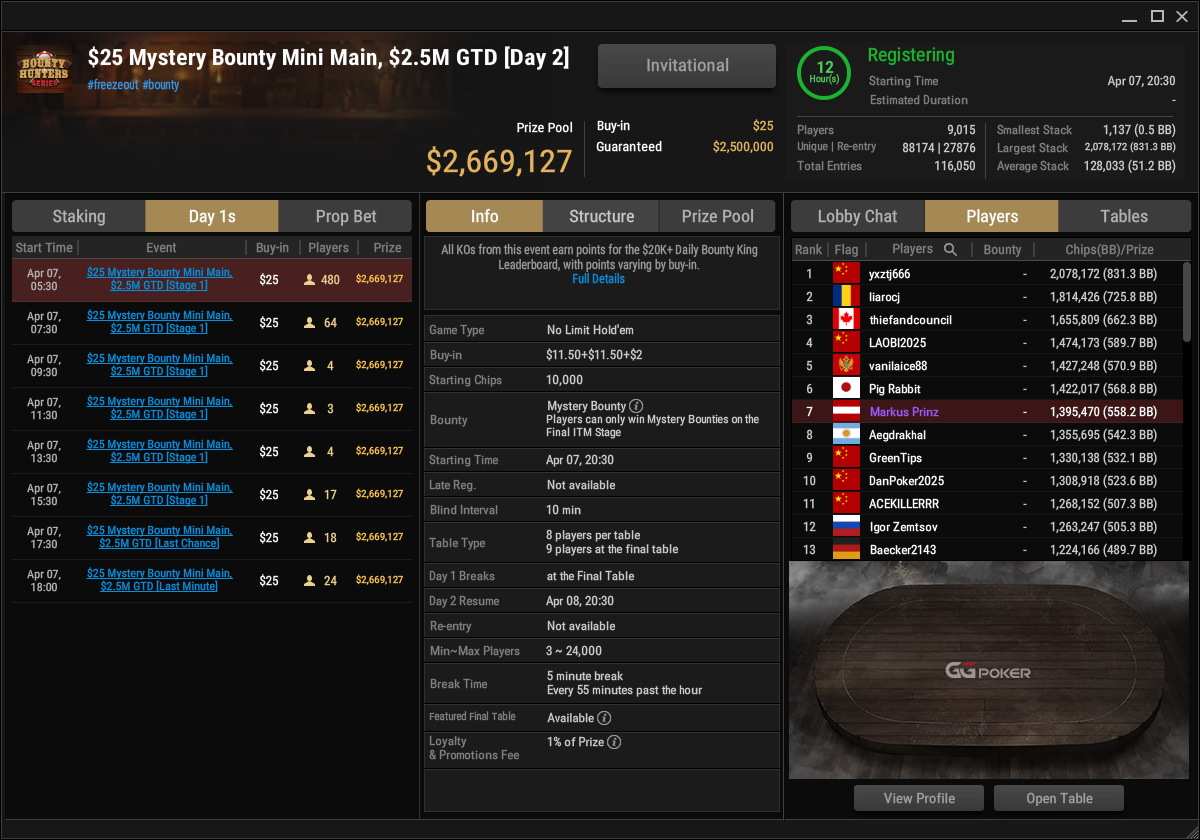
Task: Click the Russia flag beside Igor Zemtsov
Action: click(846, 526)
